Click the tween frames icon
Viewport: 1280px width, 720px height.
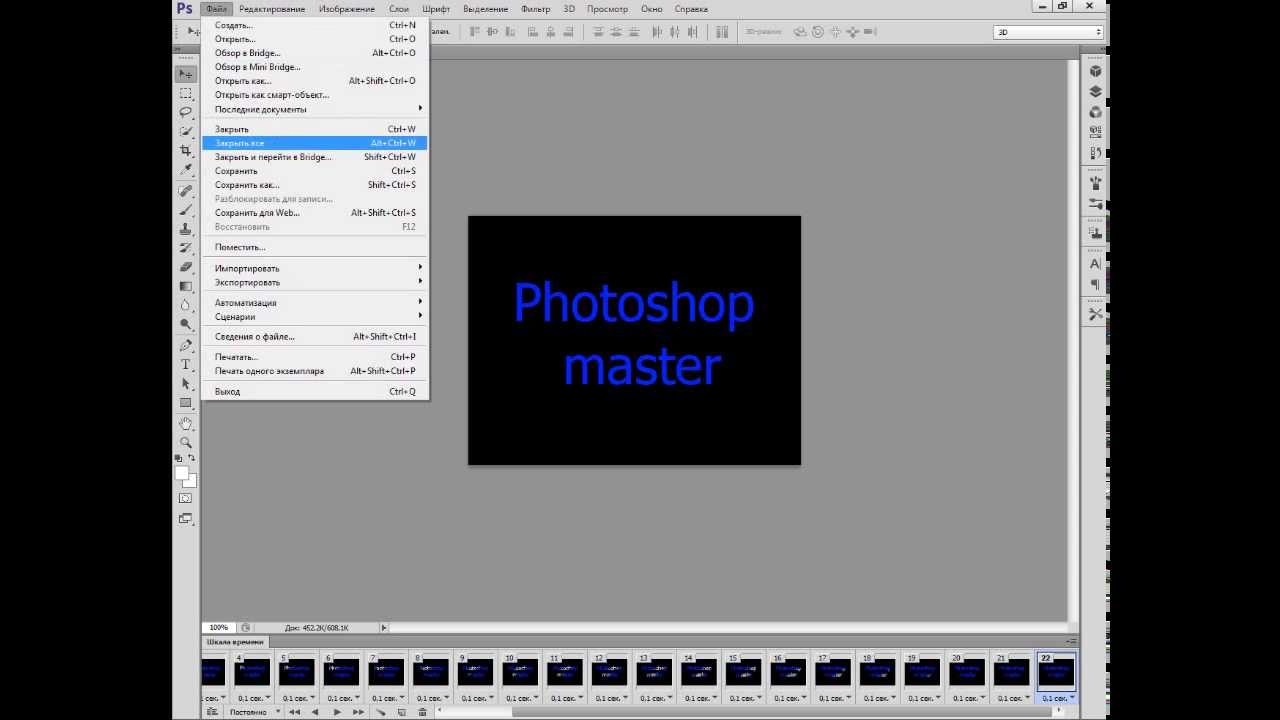pos(380,712)
